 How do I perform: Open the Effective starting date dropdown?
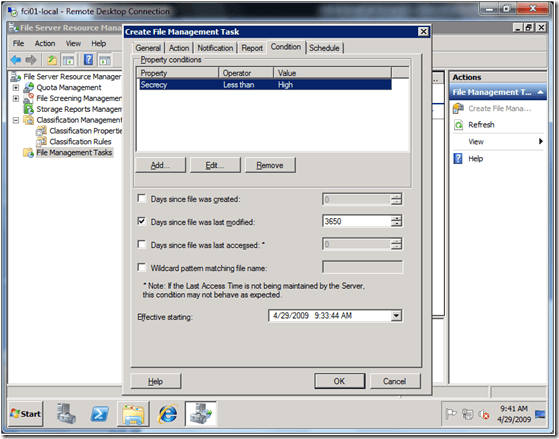396,316
